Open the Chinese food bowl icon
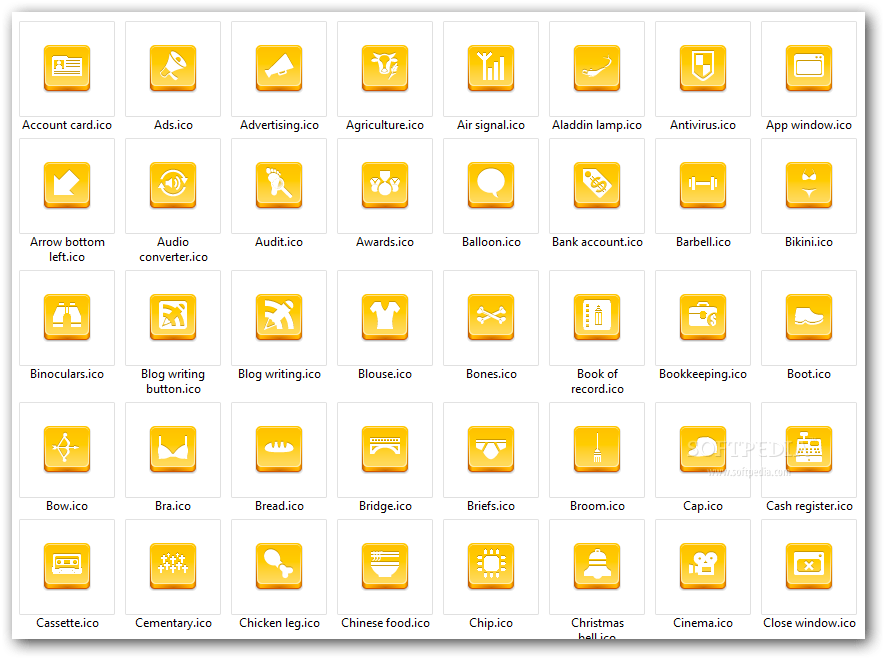Viewport: 885px width, 659px height. pyautogui.click(x=384, y=566)
